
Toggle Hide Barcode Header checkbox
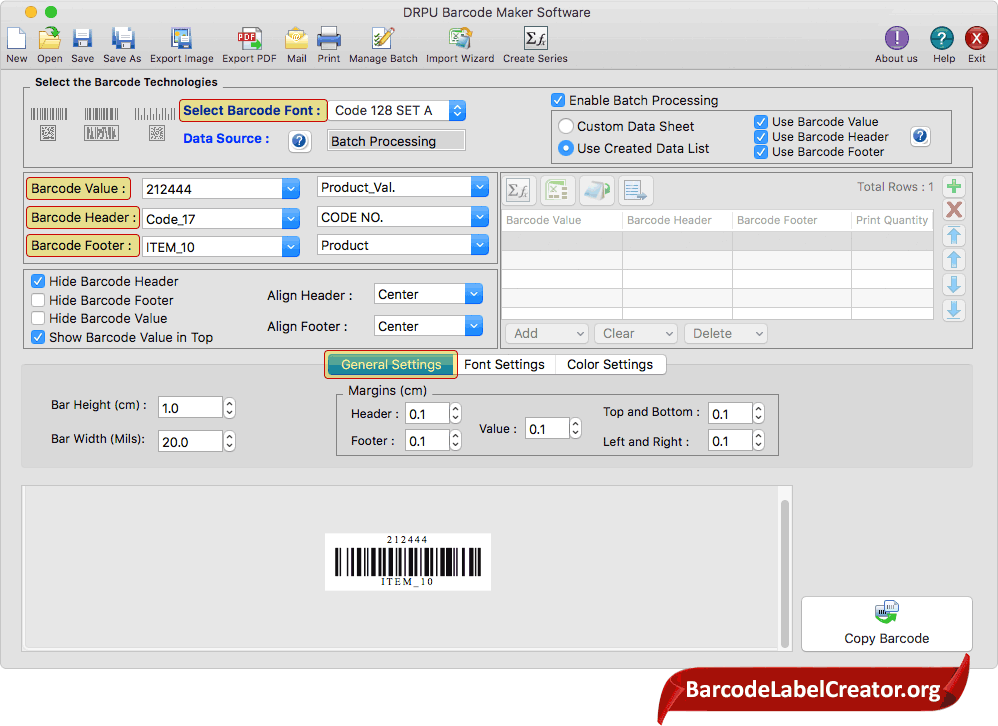coord(38,281)
